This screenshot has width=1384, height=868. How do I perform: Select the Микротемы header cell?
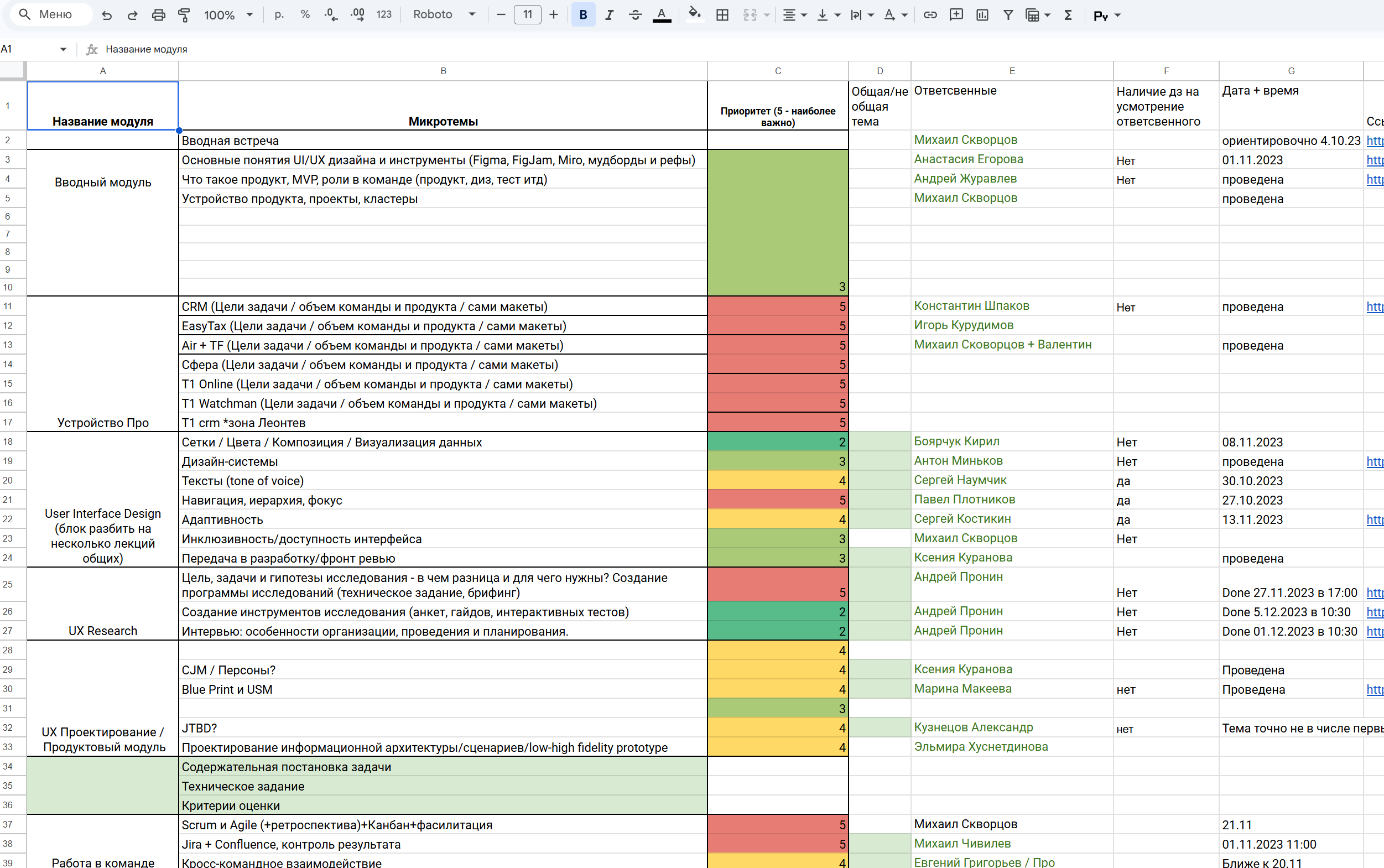point(443,106)
